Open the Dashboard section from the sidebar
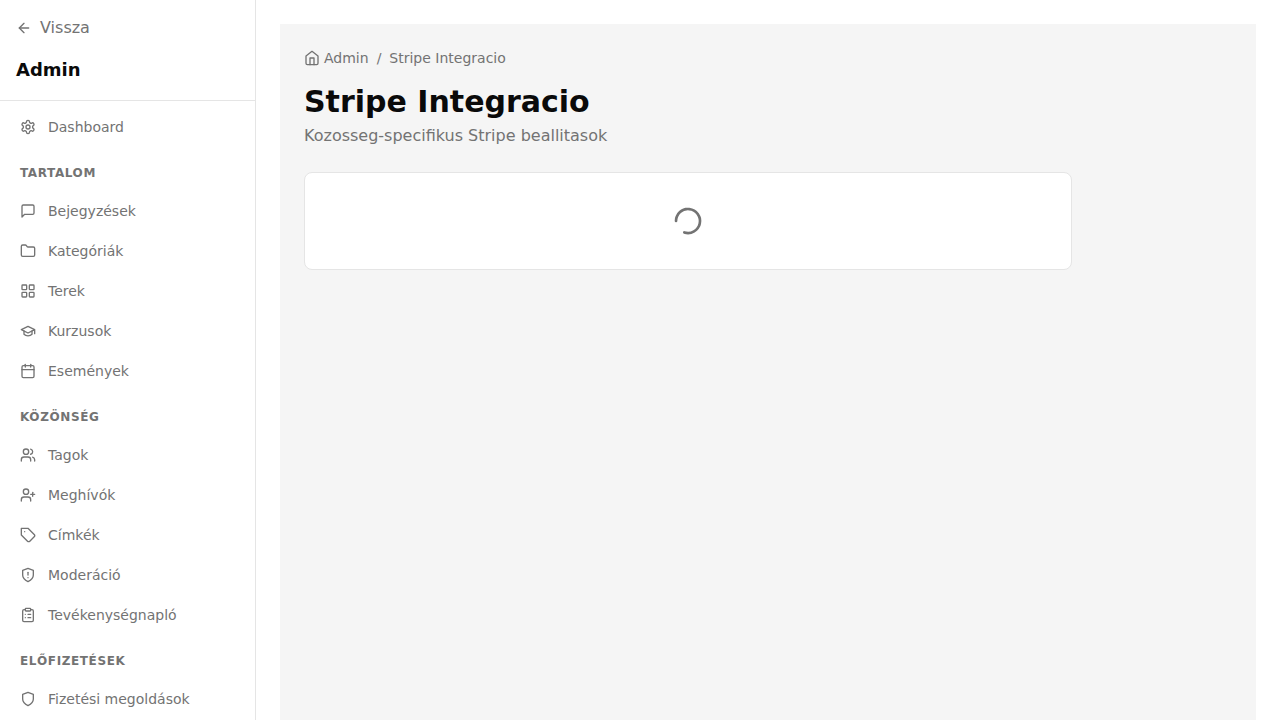 coord(85,126)
